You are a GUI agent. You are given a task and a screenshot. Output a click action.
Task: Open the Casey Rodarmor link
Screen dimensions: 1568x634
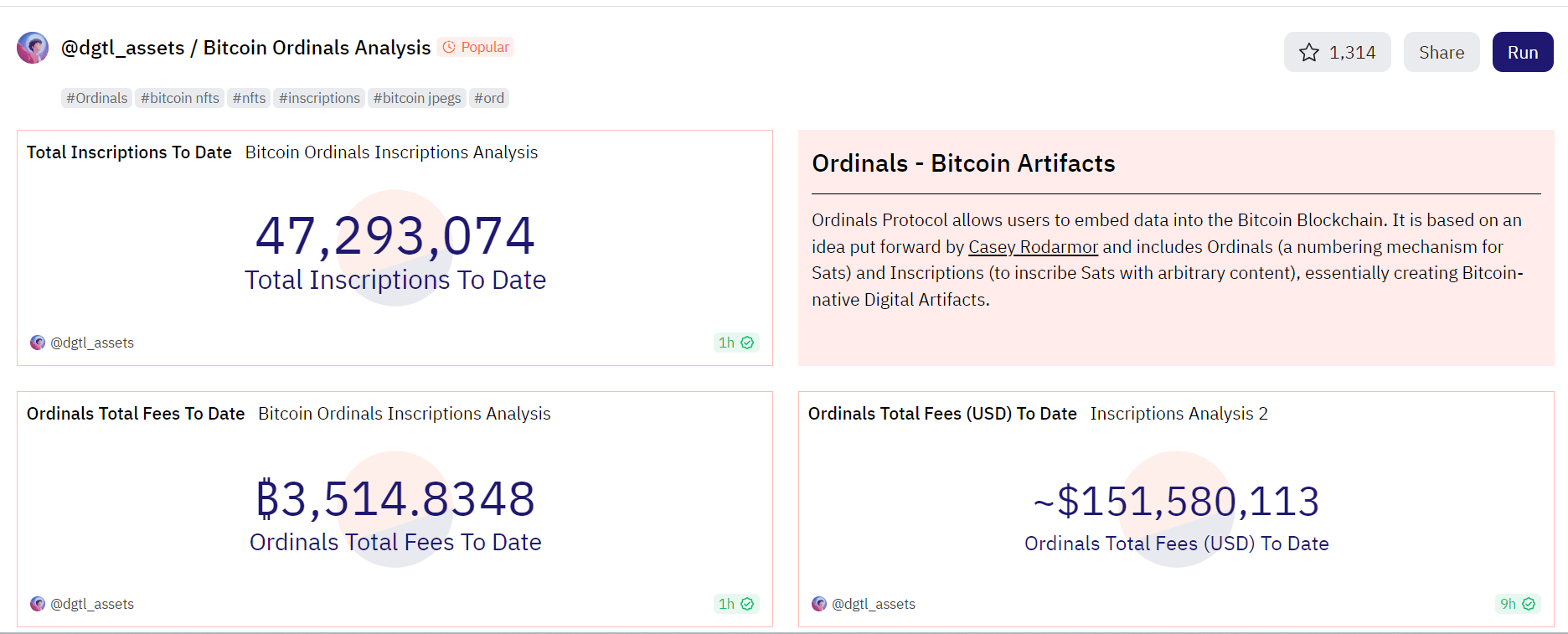click(x=1033, y=246)
